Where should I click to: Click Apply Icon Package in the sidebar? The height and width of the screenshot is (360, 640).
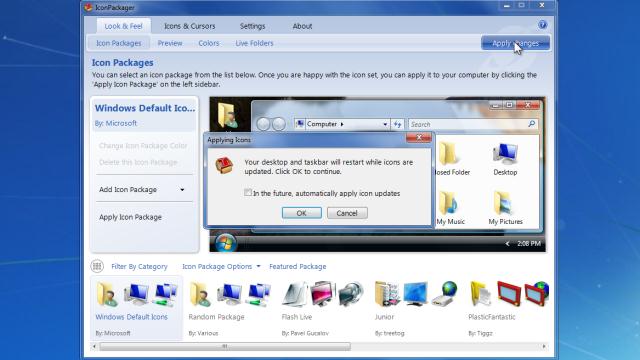(130, 217)
